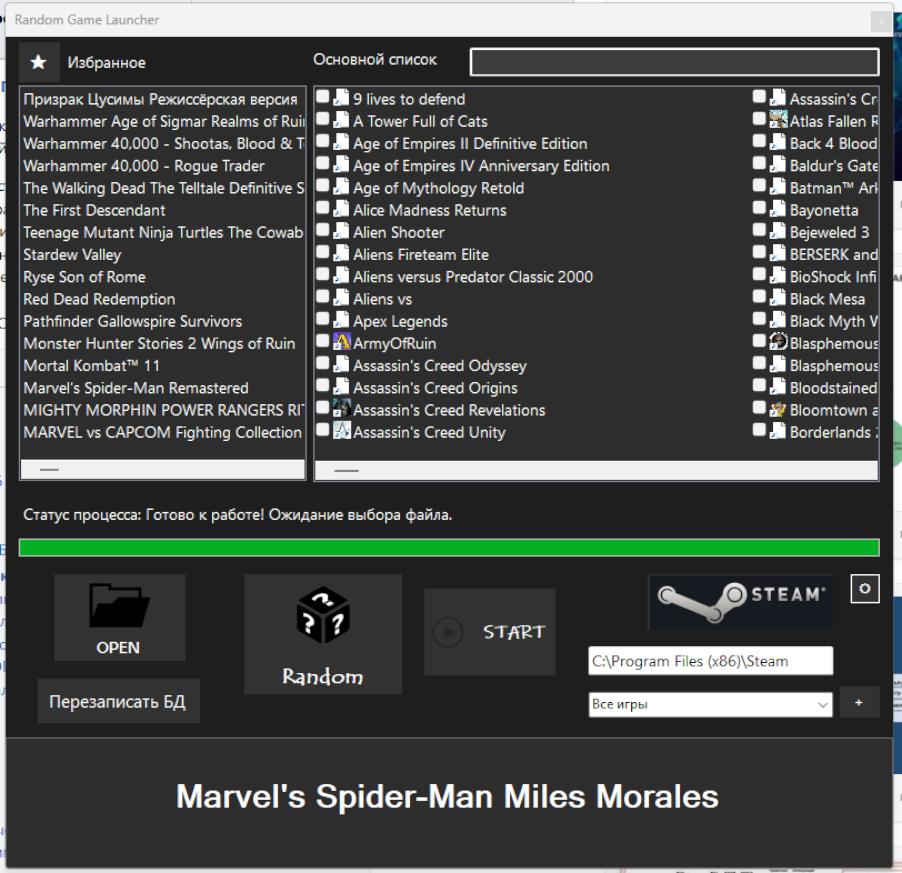This screenshot has width=902, height=873.
Task: Select The First Descendant in favorites
Action: (x=94, y=210)
